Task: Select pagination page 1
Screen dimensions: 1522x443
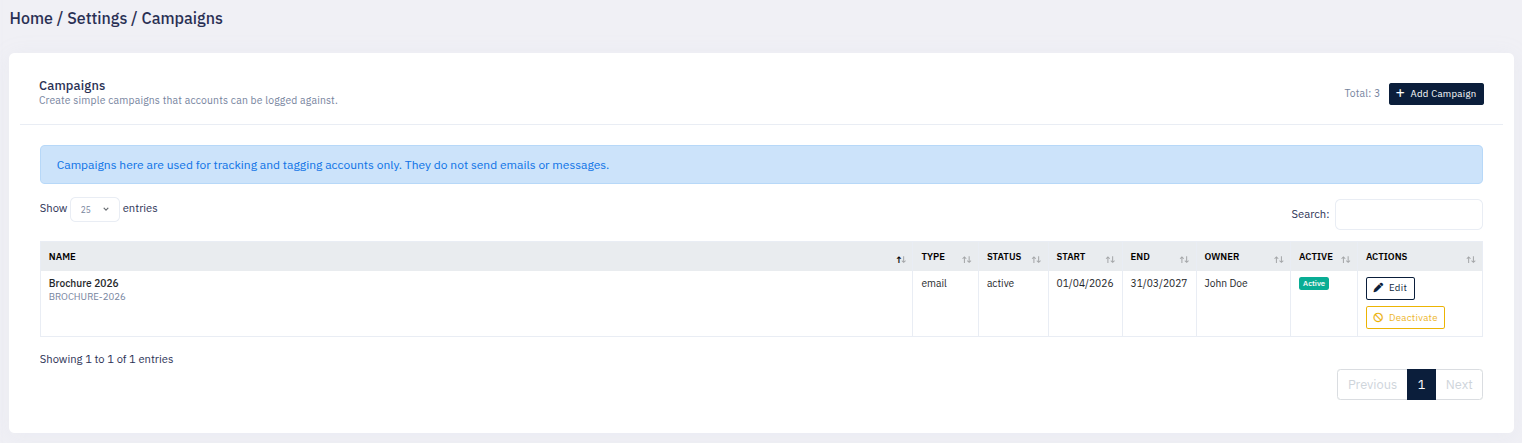Action: (x=1421, y=385)
